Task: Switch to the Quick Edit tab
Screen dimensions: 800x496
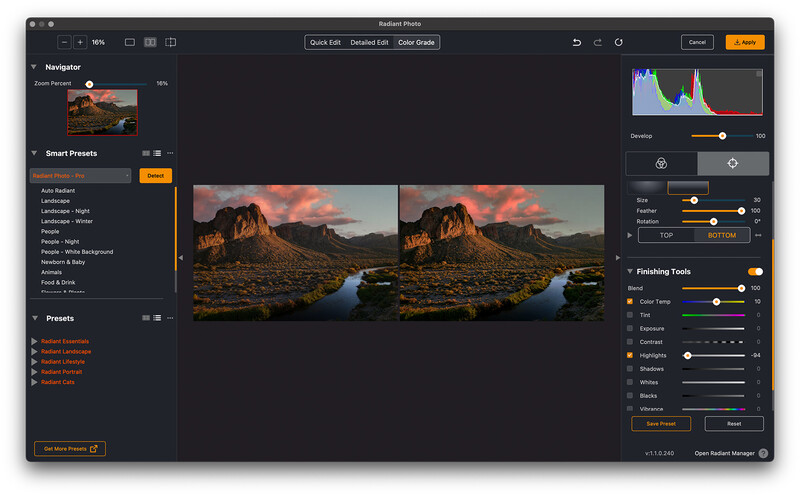Action: (x=325, y=42)
